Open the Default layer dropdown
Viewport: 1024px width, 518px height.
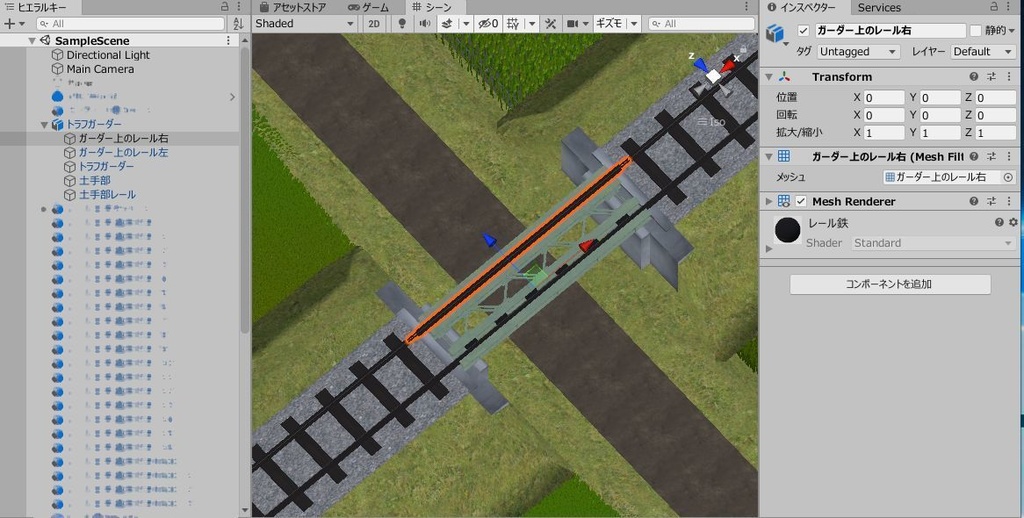click(x=983, y=52)
